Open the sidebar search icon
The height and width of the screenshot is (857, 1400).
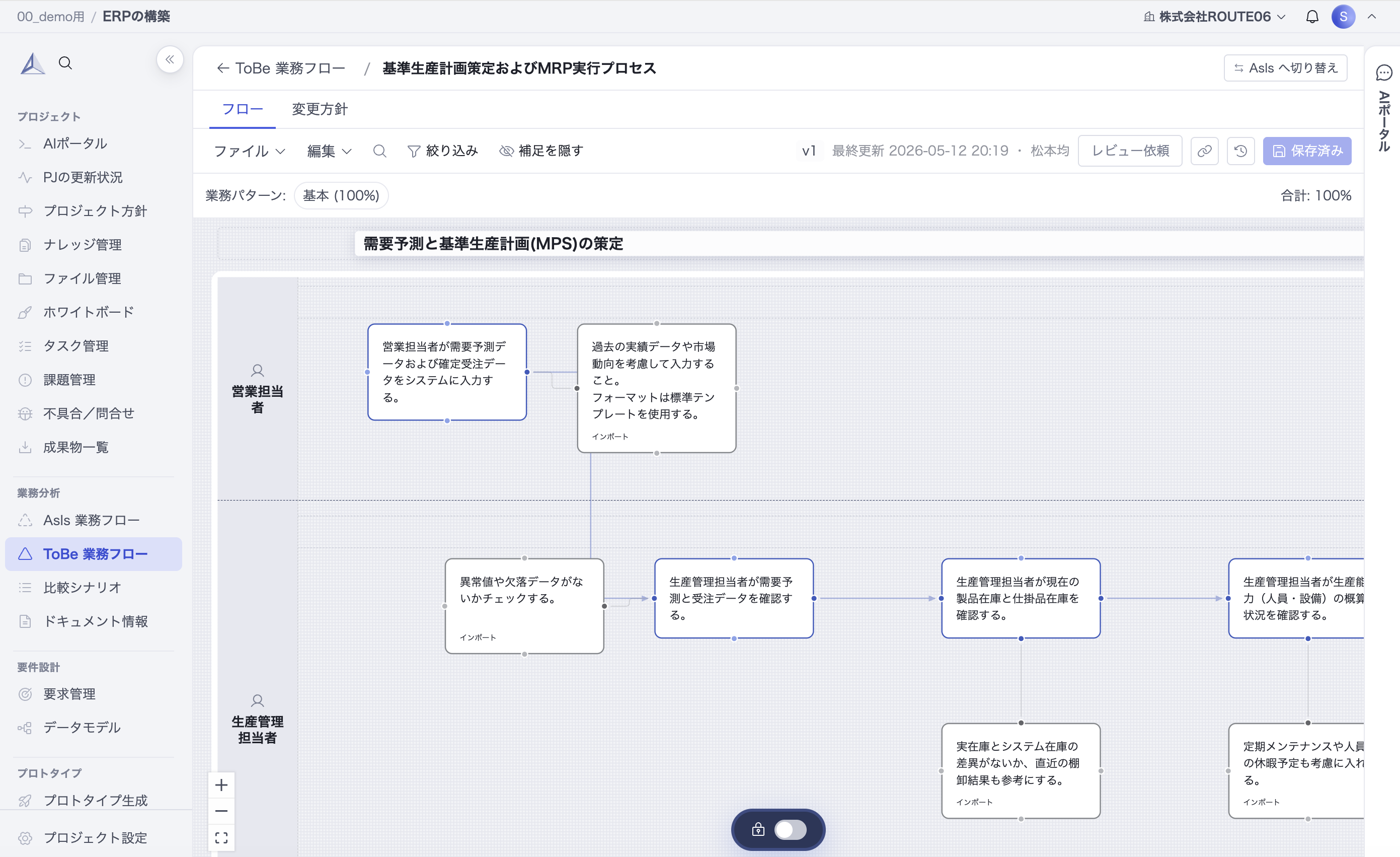tap(65, 62)
